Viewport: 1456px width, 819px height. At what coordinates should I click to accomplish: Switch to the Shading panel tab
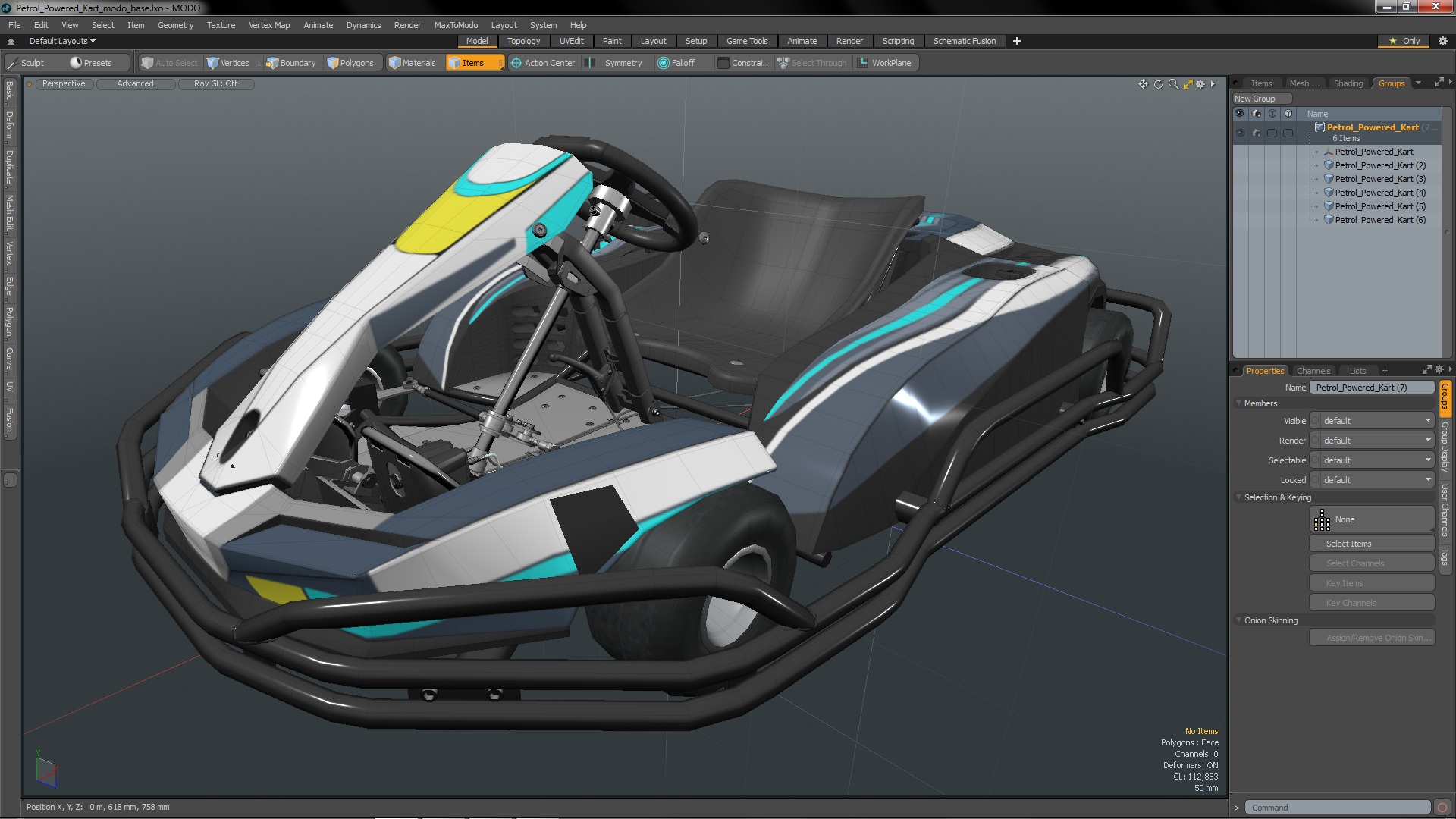[1348, 83]
